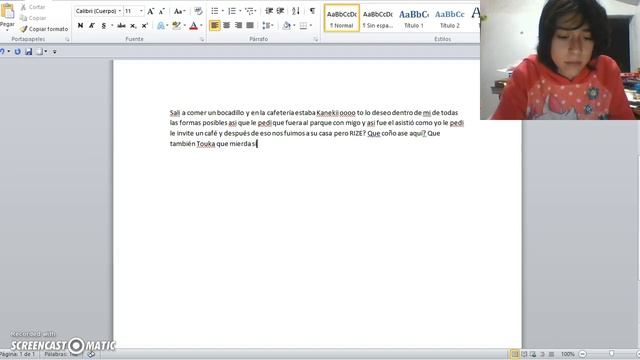Apply text highlight color
The height and width of the screenshot is (360, 640).
point(176,26)
